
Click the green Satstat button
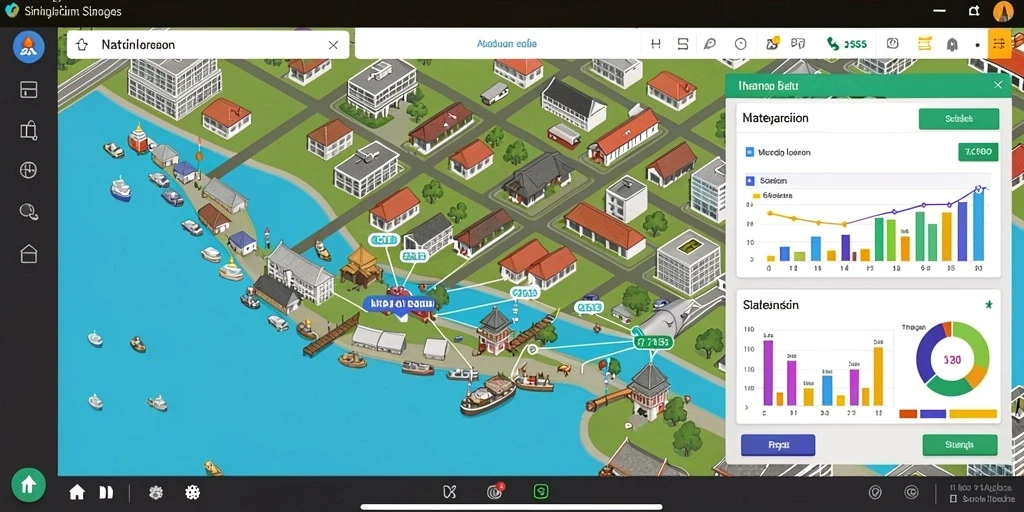(959, 119)
